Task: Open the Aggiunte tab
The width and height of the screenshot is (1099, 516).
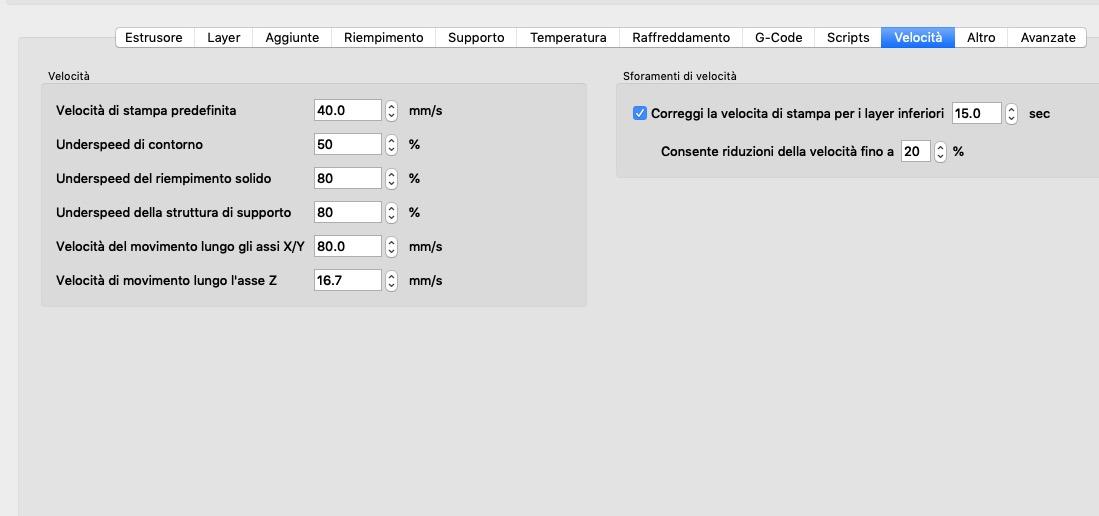Action: [x=292, y=38]
